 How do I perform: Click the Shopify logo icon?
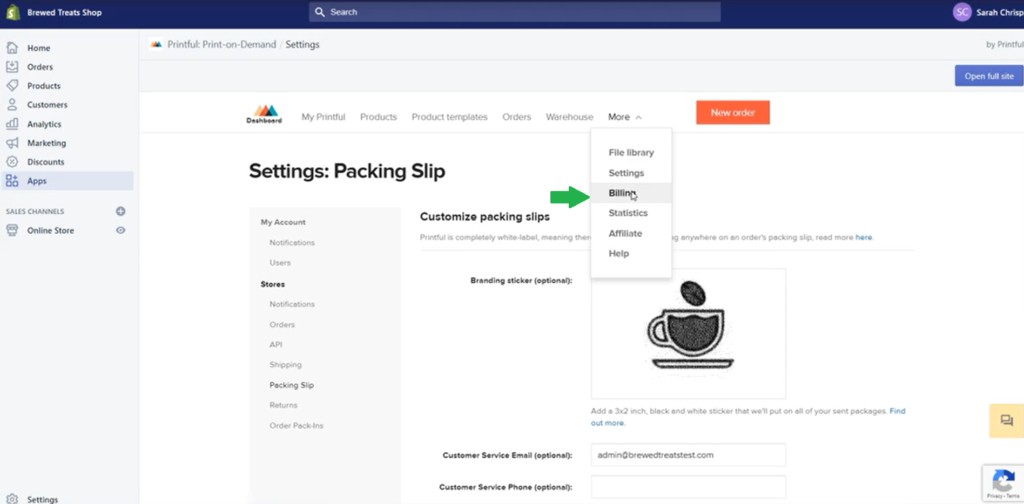point(12,12)
